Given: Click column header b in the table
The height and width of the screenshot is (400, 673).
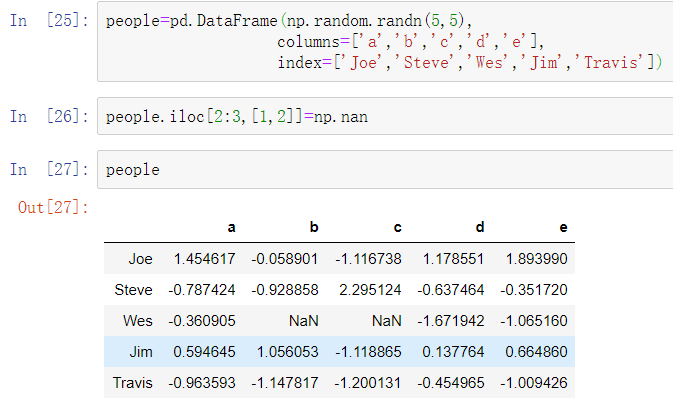Looking at the screenshot, I should point(314,227).
